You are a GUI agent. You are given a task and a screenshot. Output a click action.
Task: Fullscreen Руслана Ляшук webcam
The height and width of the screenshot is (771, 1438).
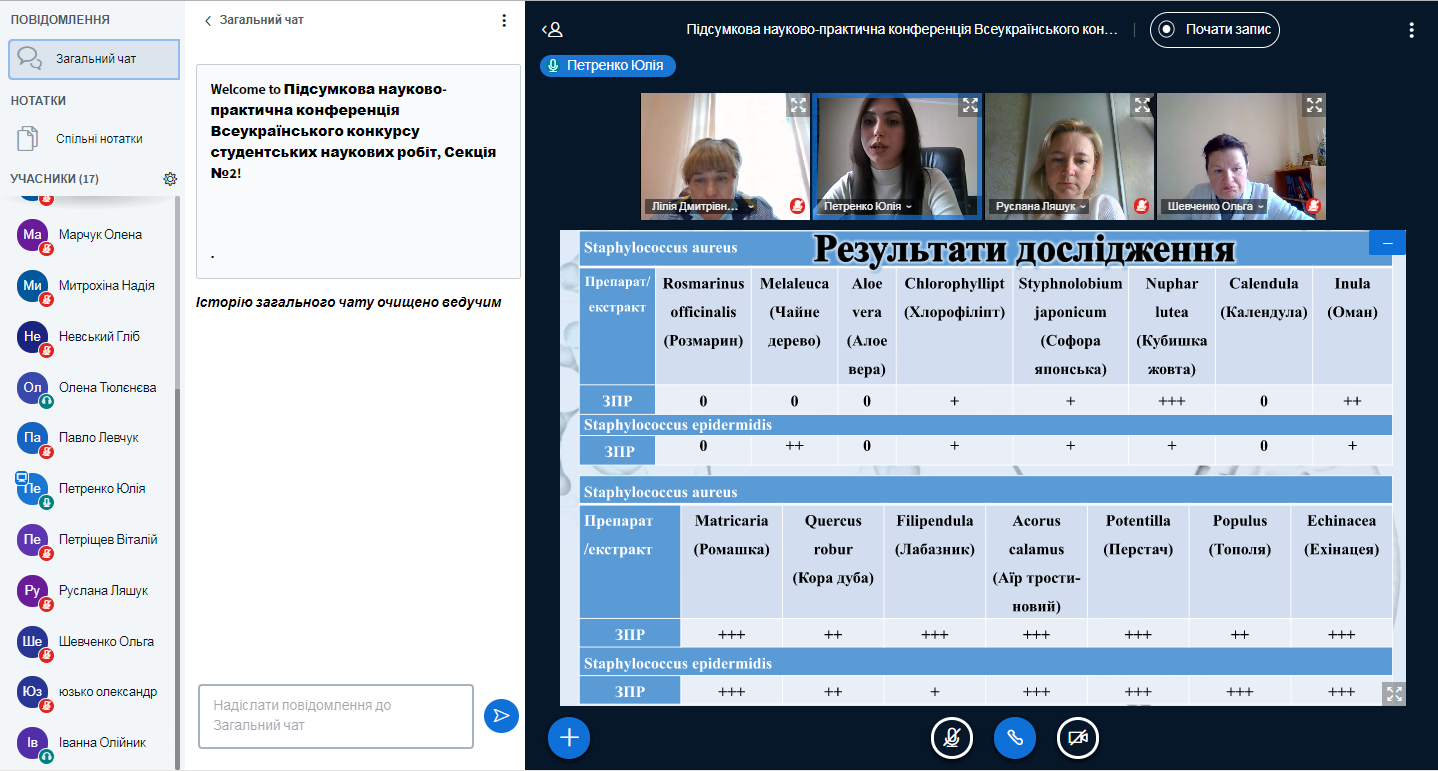click(x=1141, y=104)
